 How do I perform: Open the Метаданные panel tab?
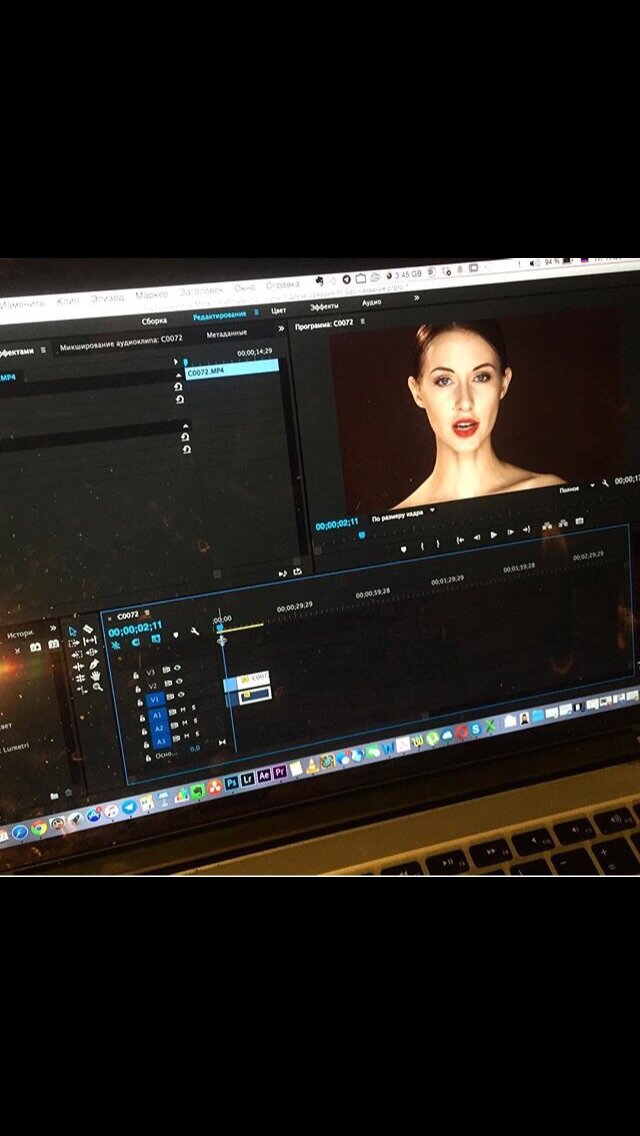pos(227,333)
